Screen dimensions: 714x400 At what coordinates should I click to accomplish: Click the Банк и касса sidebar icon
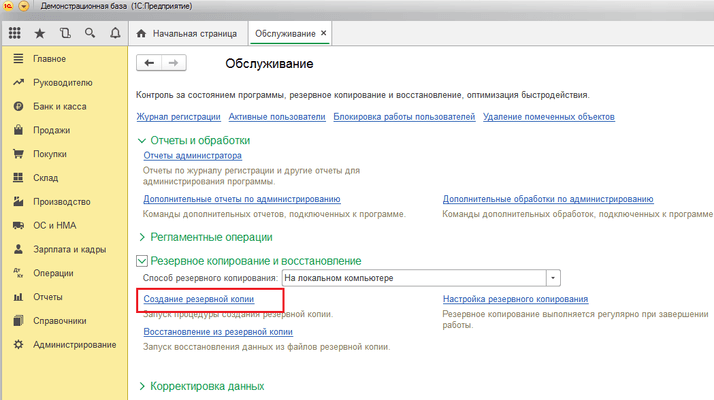(x=18, y=106)
